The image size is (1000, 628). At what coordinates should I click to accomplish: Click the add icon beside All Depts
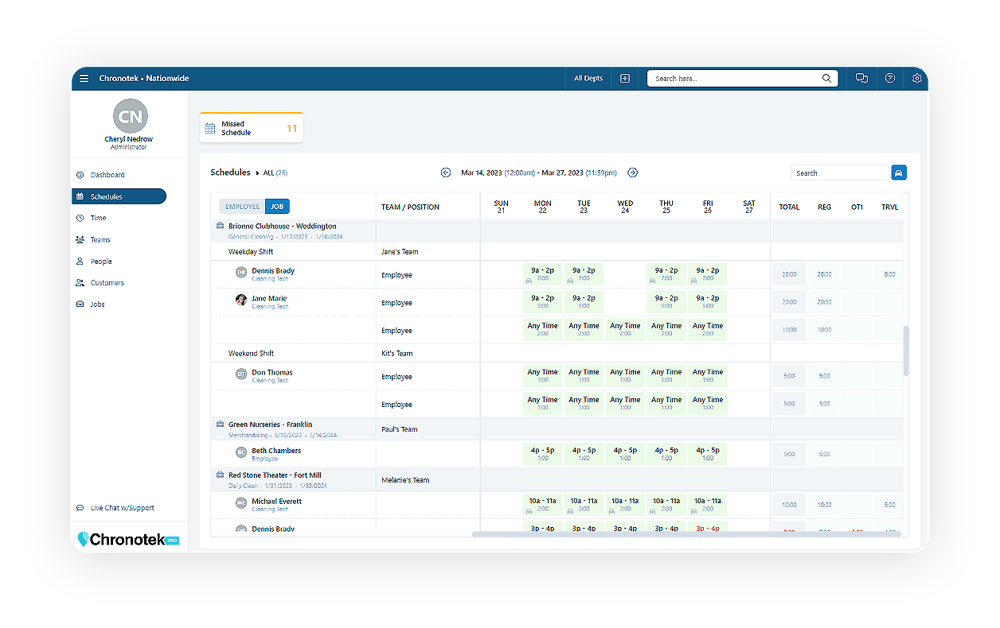tap(625, 78)
